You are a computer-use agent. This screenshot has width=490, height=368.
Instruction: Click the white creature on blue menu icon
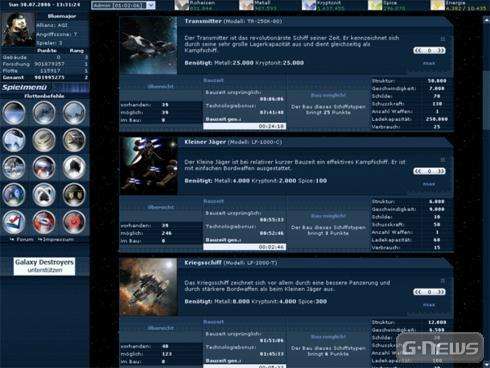(14, 140)
